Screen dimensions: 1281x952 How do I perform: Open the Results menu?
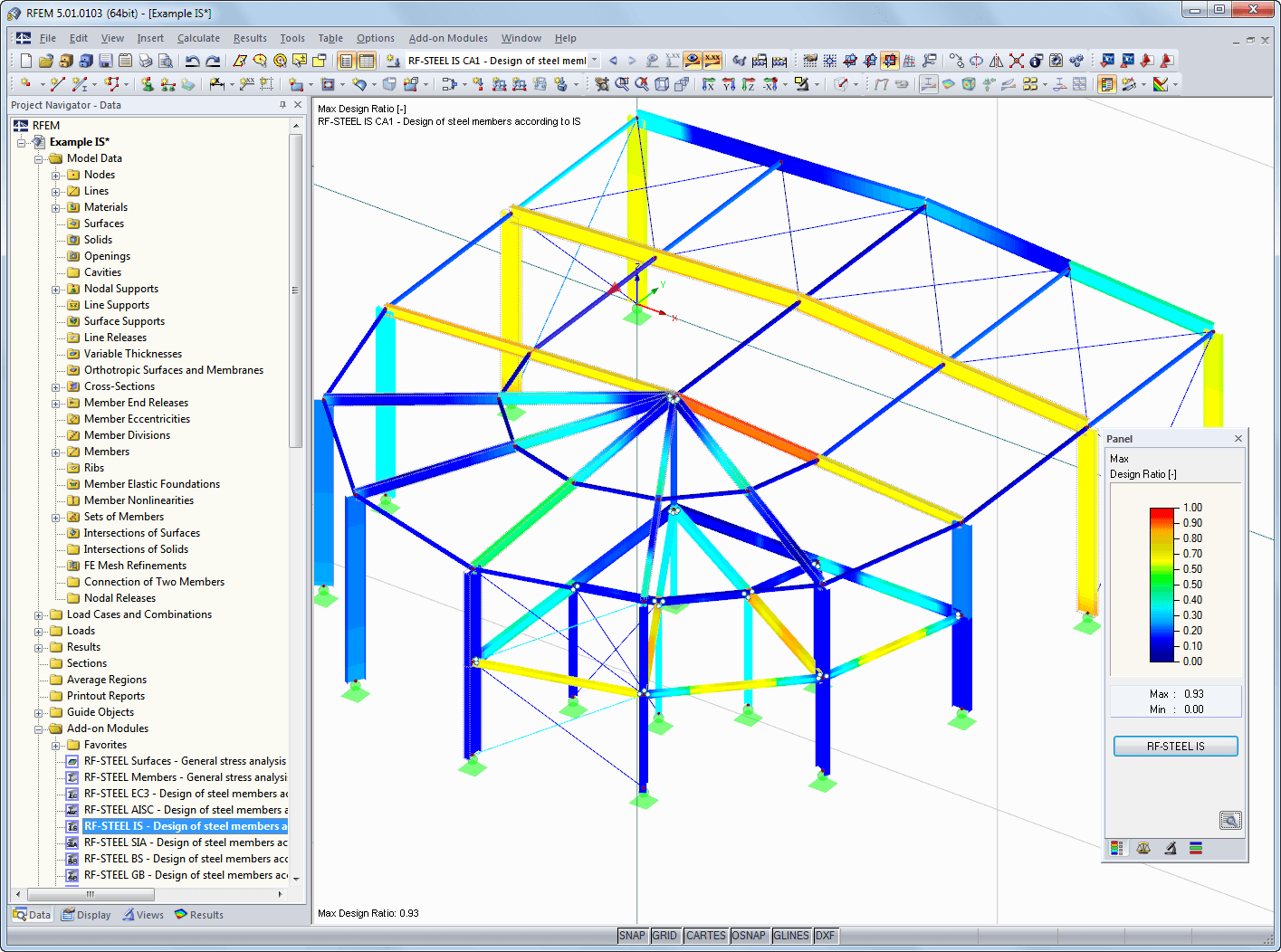(250, 38)
